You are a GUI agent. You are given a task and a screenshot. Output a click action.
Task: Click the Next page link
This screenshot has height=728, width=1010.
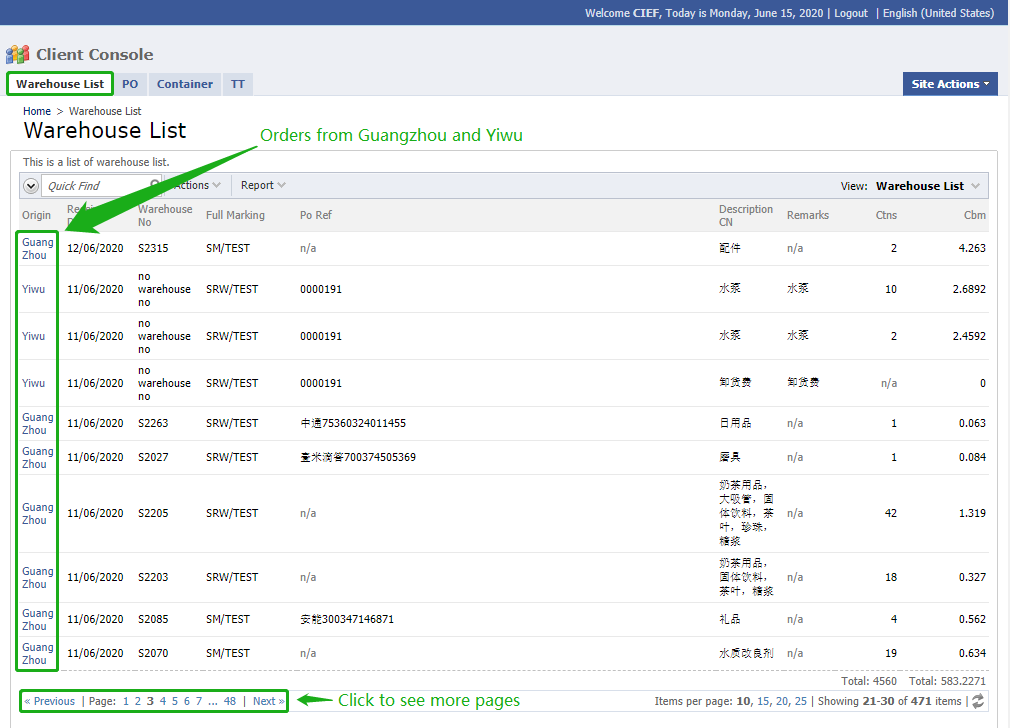[268, 701]
